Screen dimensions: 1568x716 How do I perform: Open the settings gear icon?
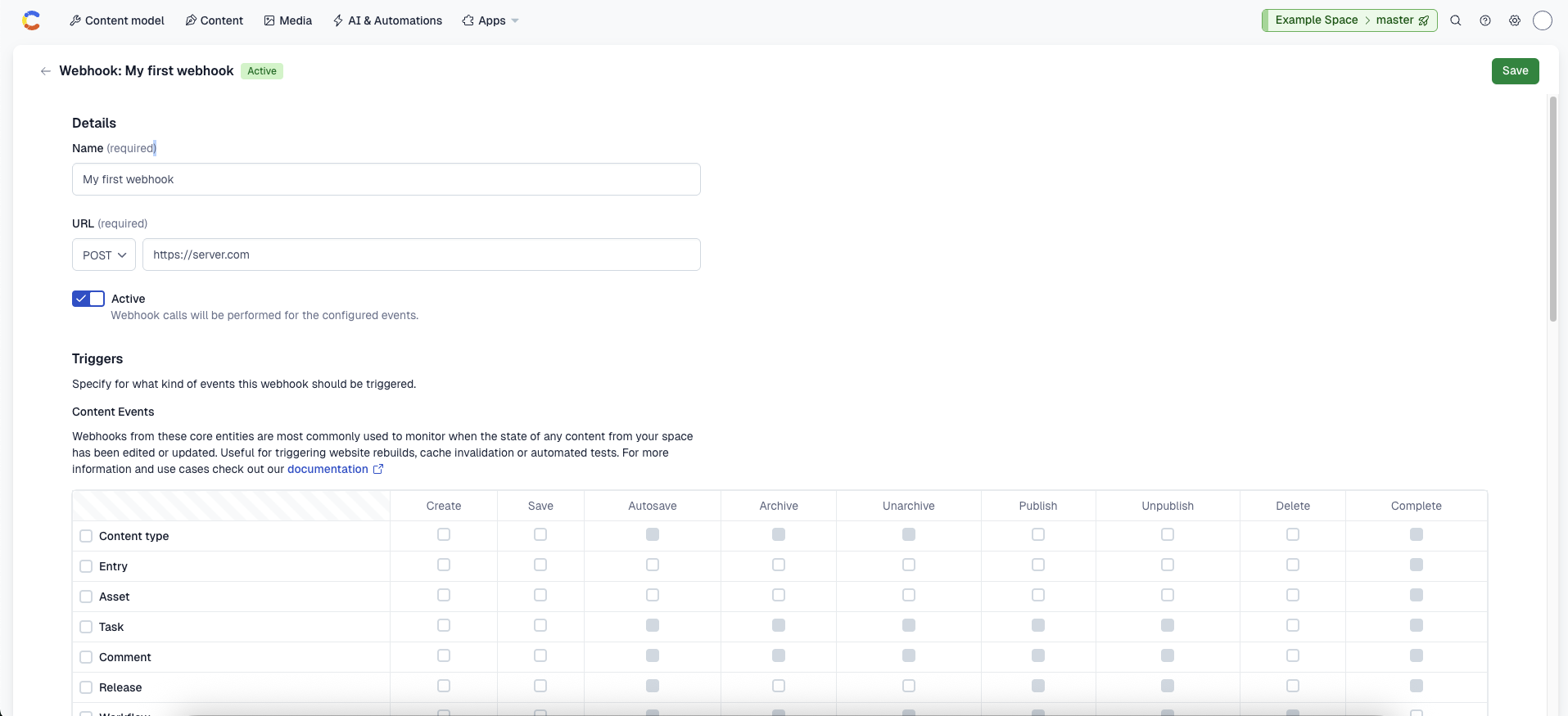pos(1515,20)
